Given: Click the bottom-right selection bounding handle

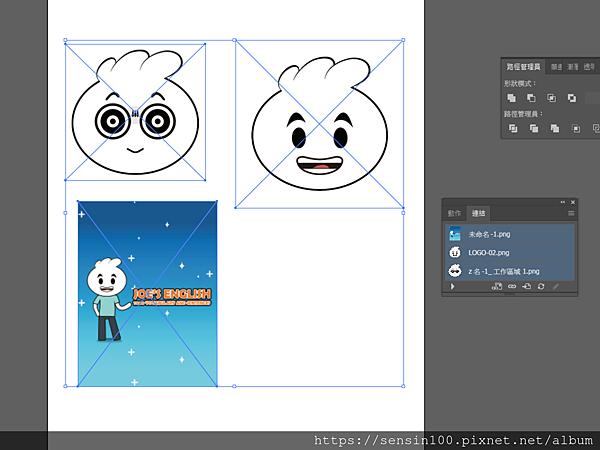Looking at the screenshot, I should click(403, 386).
